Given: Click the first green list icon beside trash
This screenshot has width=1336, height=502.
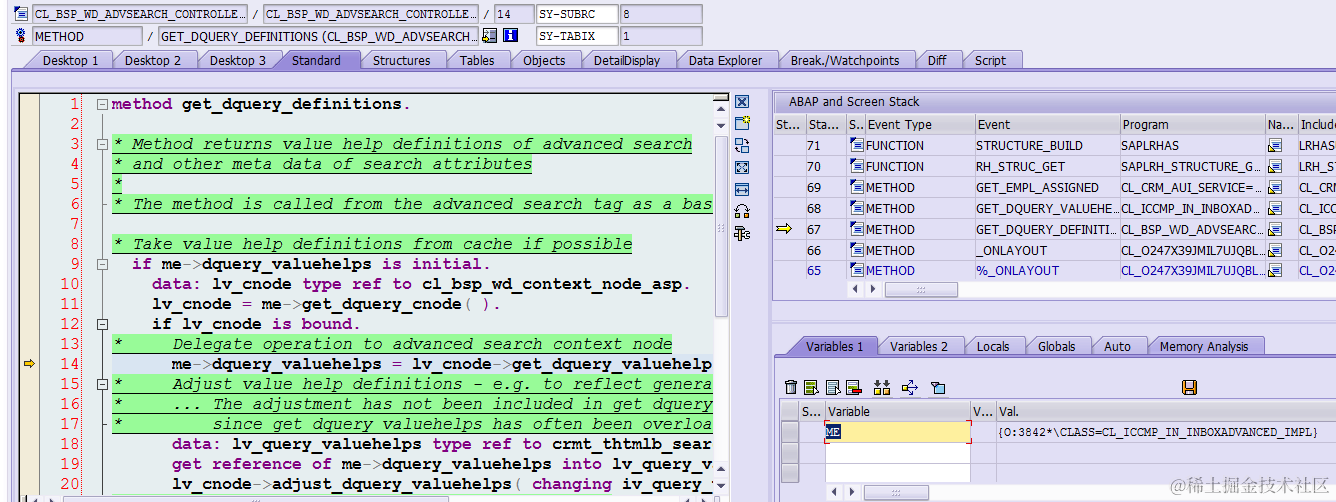Looking at the screenshot, I should [x=811, y=388].
